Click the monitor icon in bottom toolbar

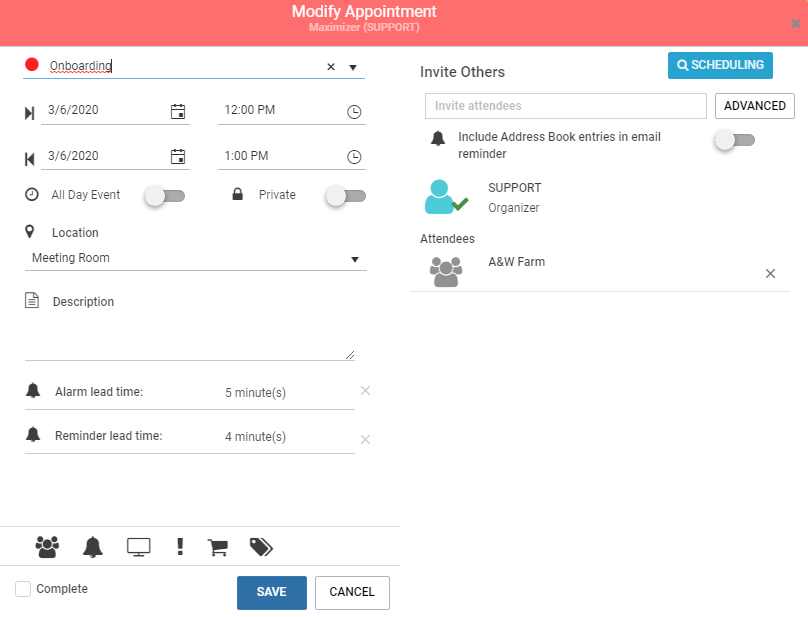(x=139, y=547)
